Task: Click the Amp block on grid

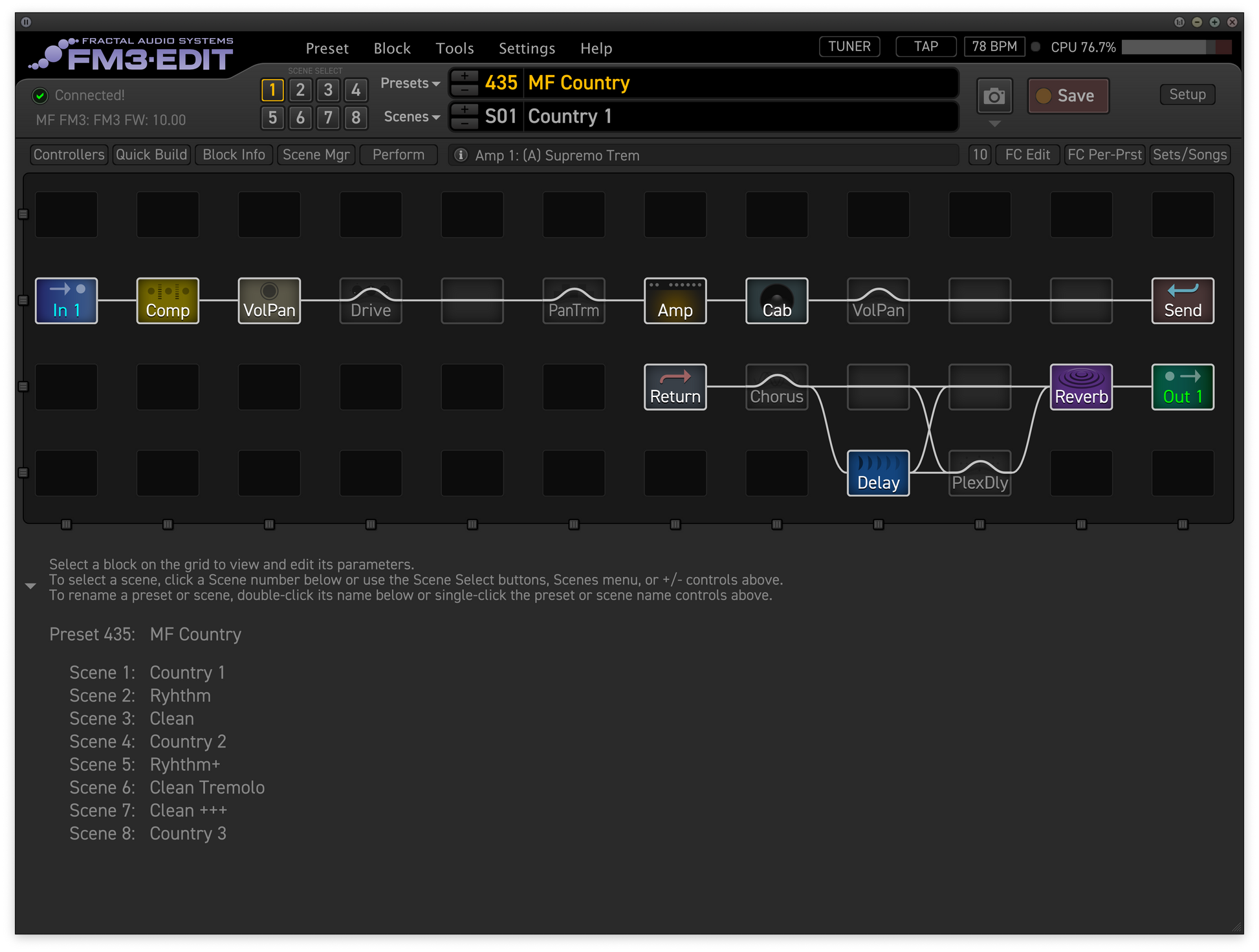Action: (x=675, y=301)
